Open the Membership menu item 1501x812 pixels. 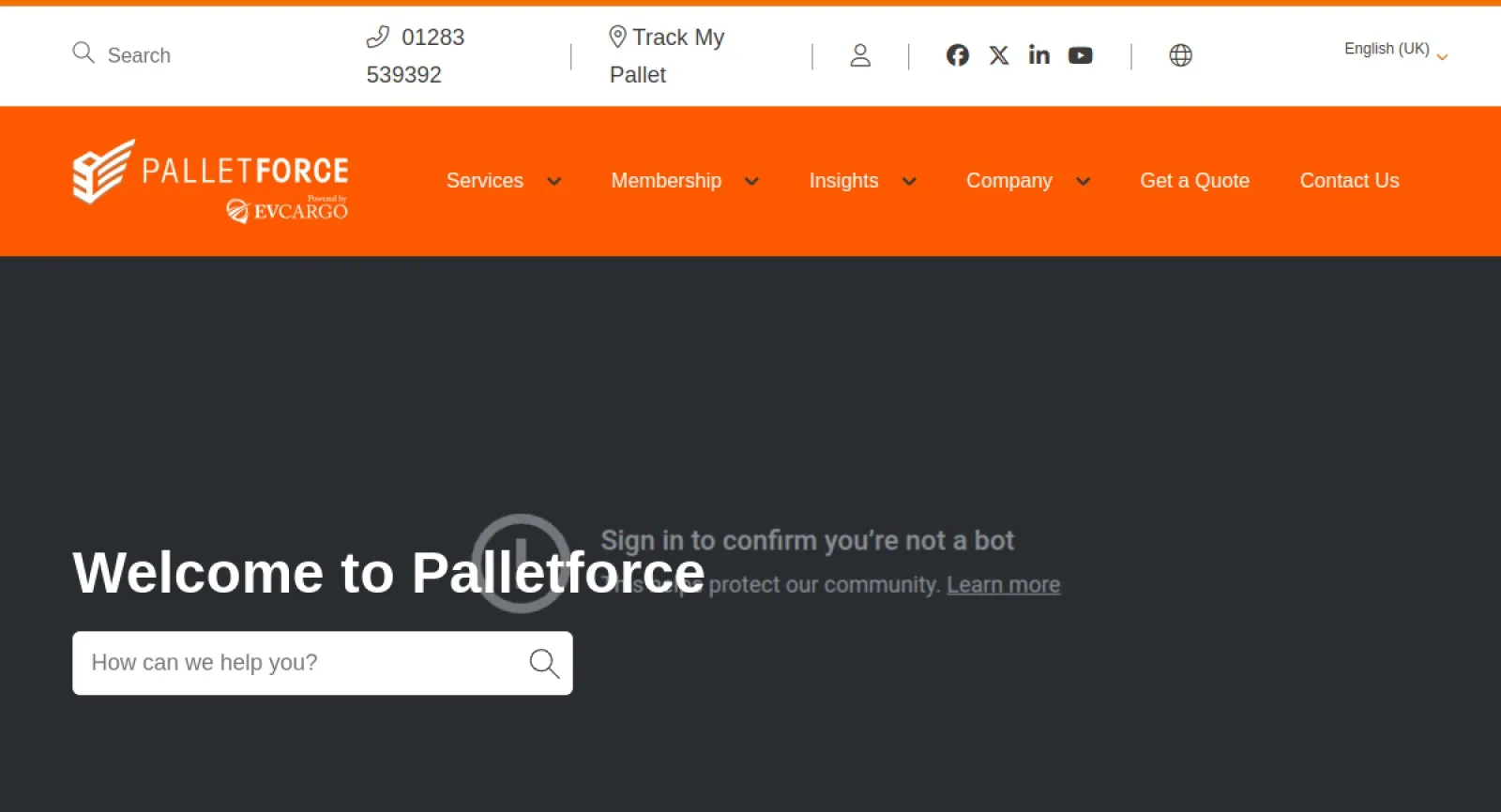coord(666,180)
